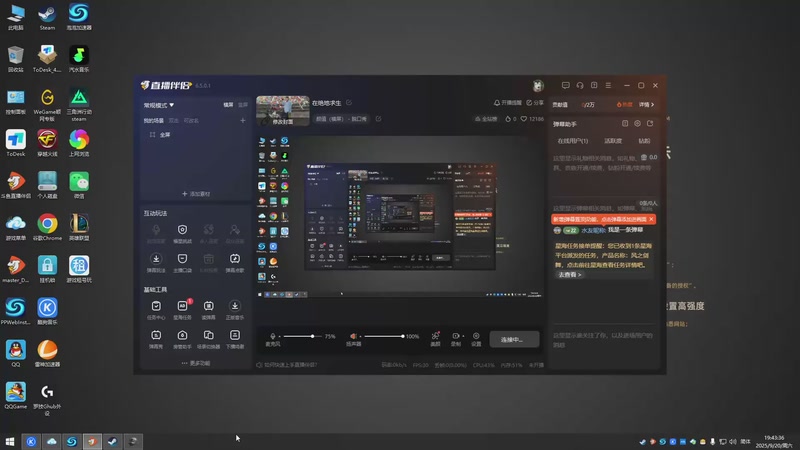
Task: Add a new scene with plus icon
Action: click(x=243, y=120)
